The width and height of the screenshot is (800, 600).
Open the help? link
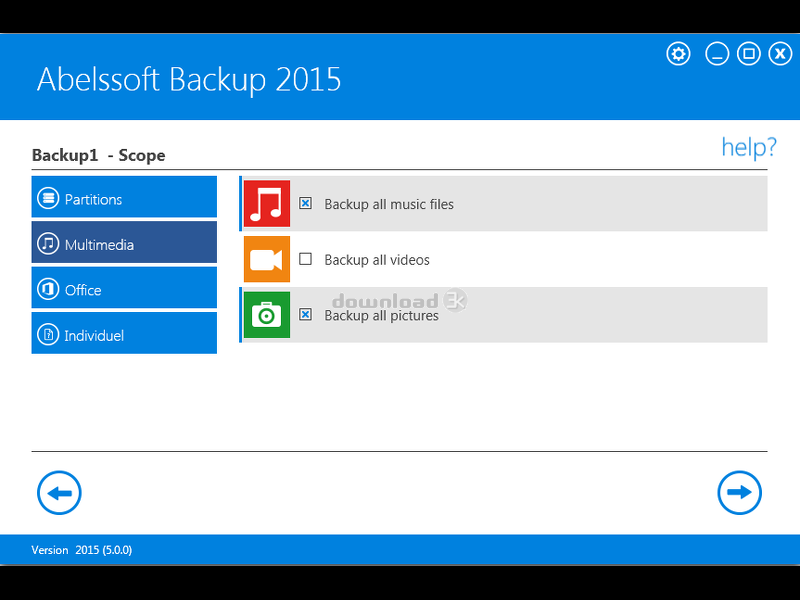click(748, 147)
